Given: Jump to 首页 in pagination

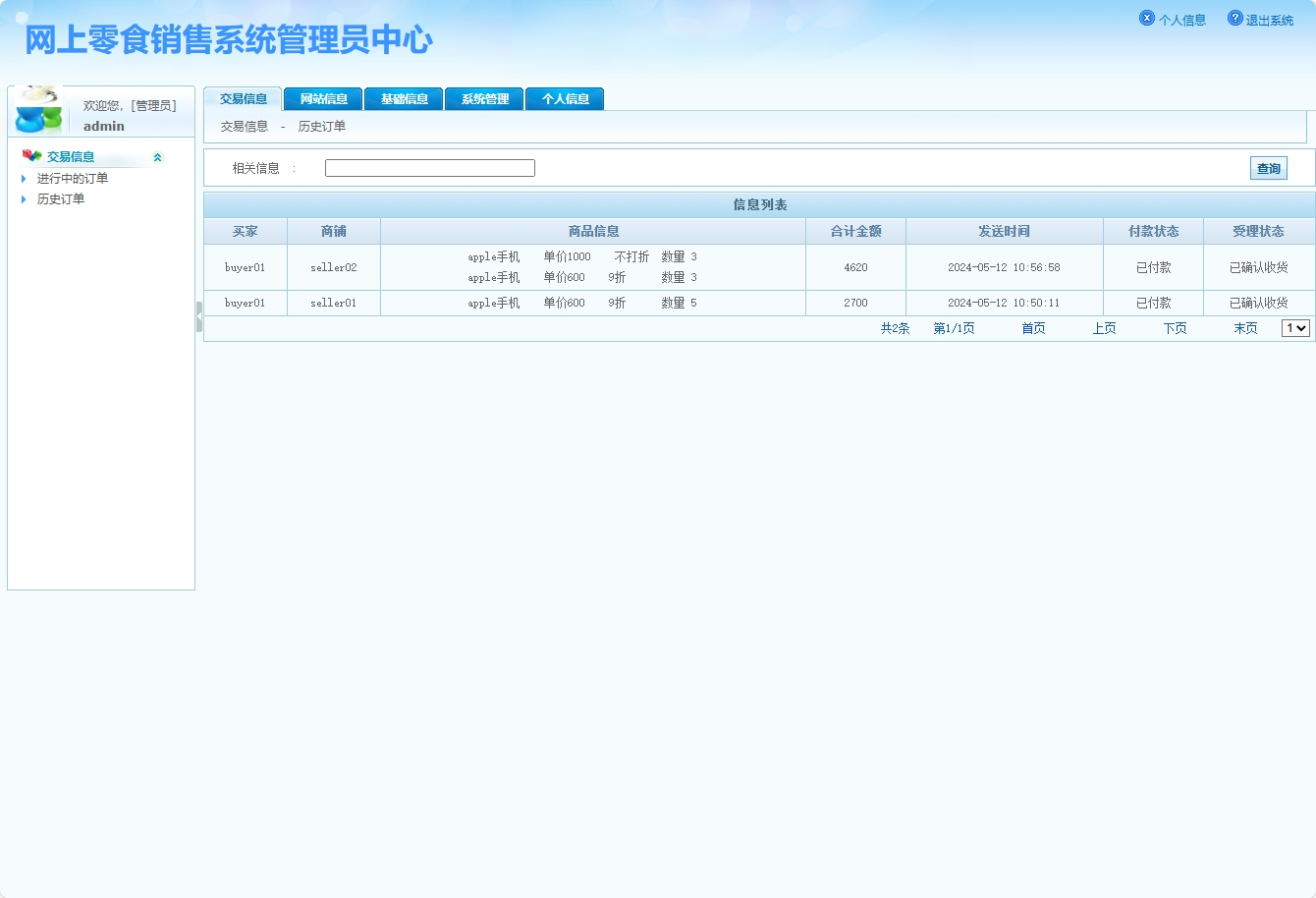Looking at the screenshot, I should tap(1032, 328).
